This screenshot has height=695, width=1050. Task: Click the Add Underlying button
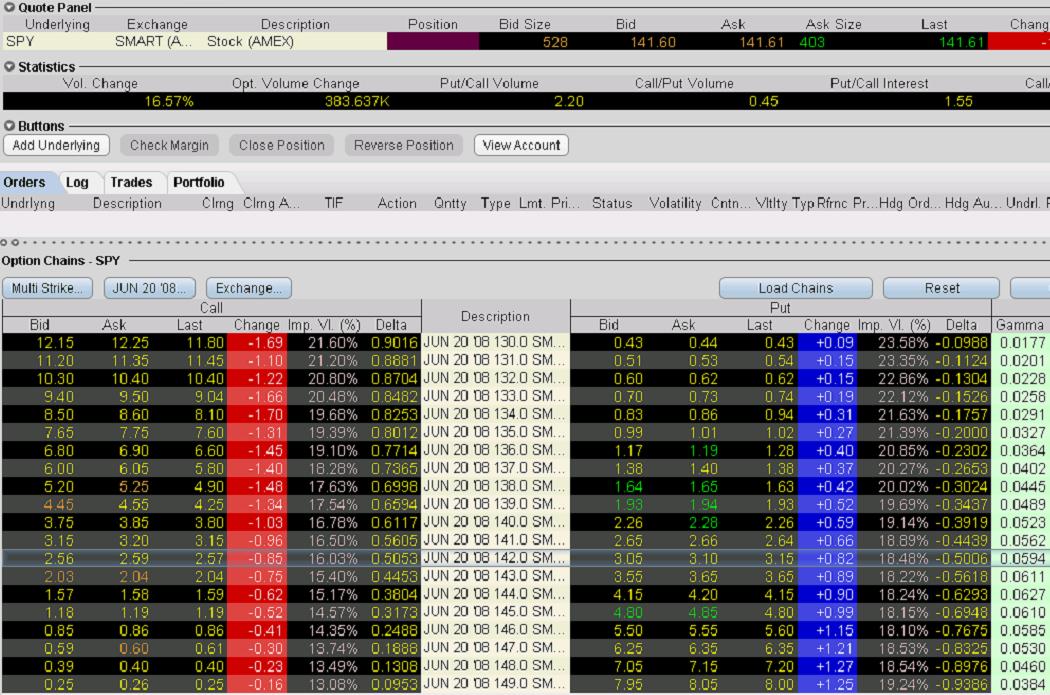(56, 145)
